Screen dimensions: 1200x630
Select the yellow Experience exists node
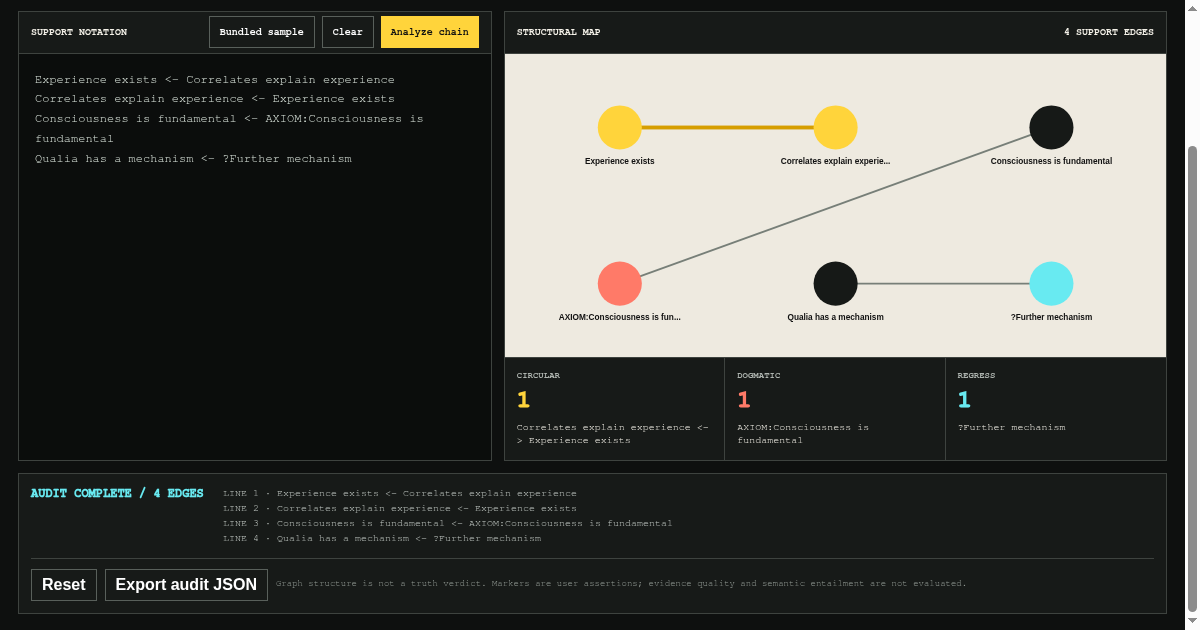620,128
